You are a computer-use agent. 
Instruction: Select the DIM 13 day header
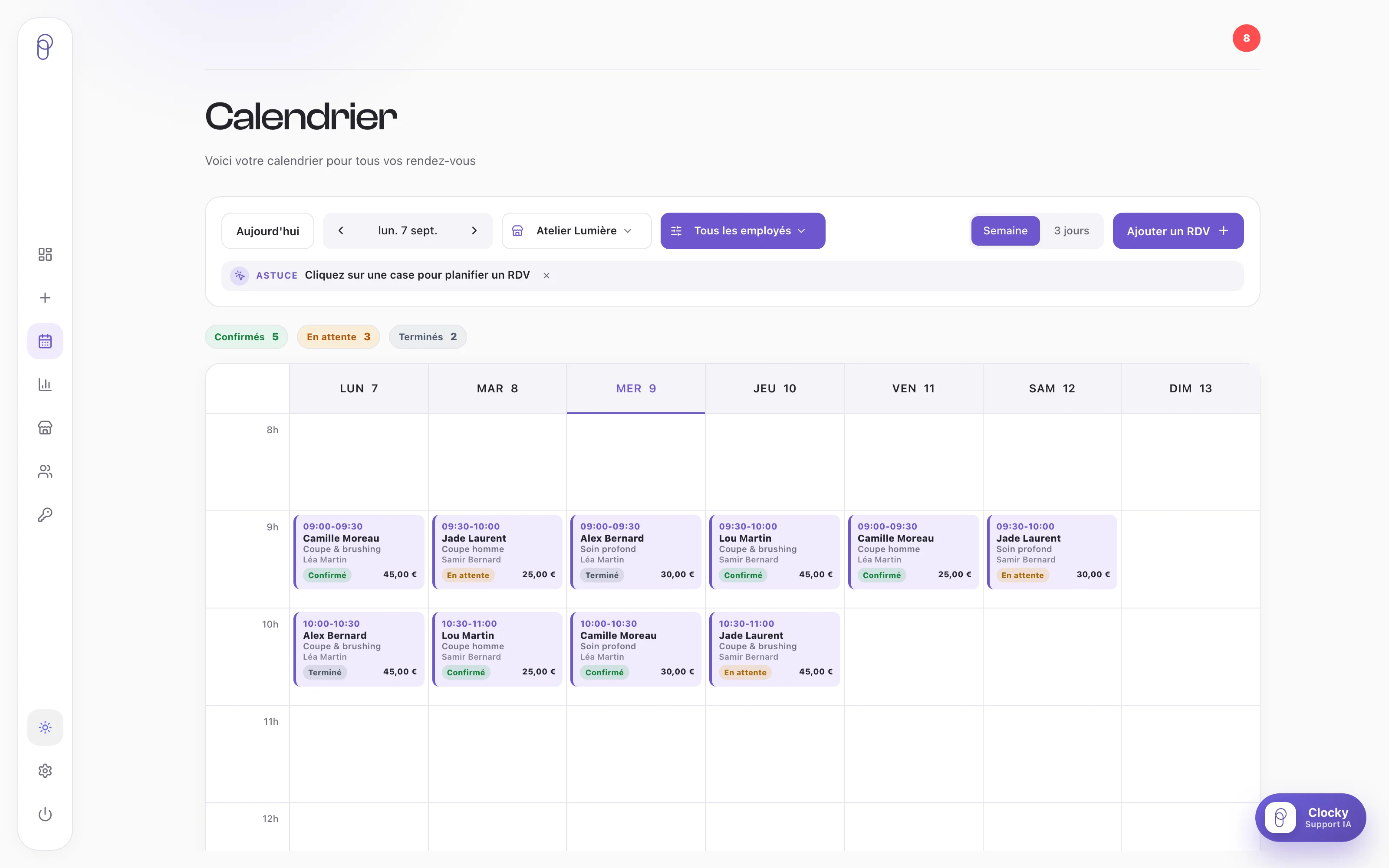point(1190,389)
